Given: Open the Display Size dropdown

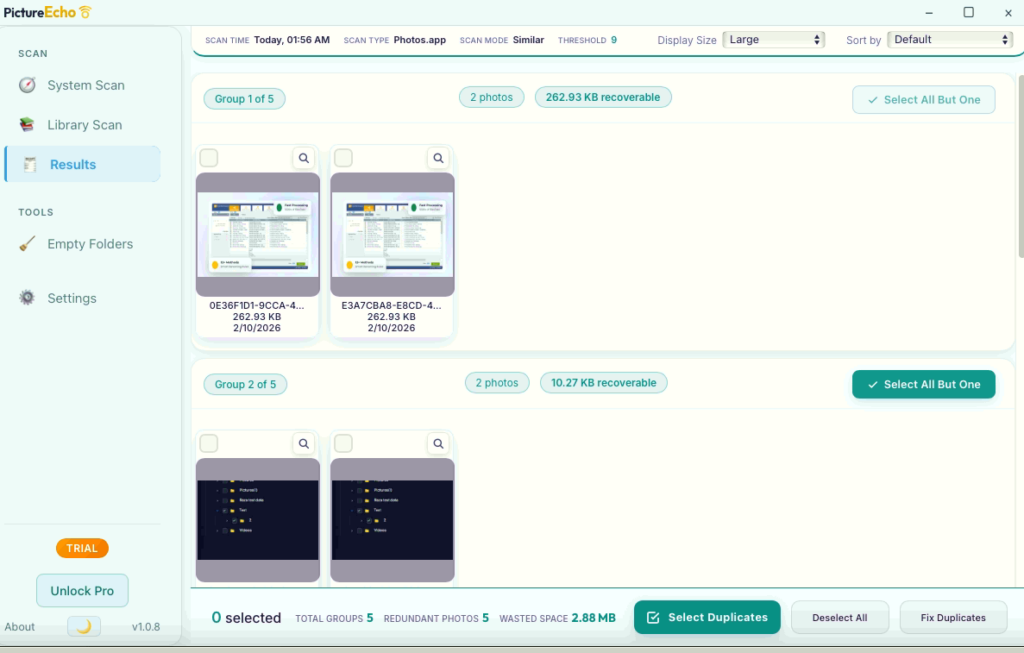Looking at the screenshot, I should click(x=773, y=40).
